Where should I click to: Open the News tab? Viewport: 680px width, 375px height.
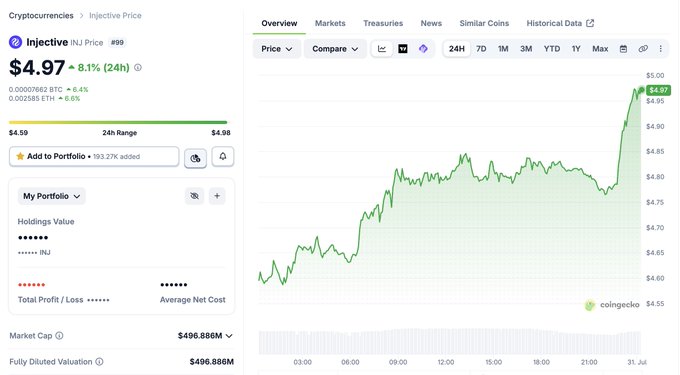[x=431, y=23]
